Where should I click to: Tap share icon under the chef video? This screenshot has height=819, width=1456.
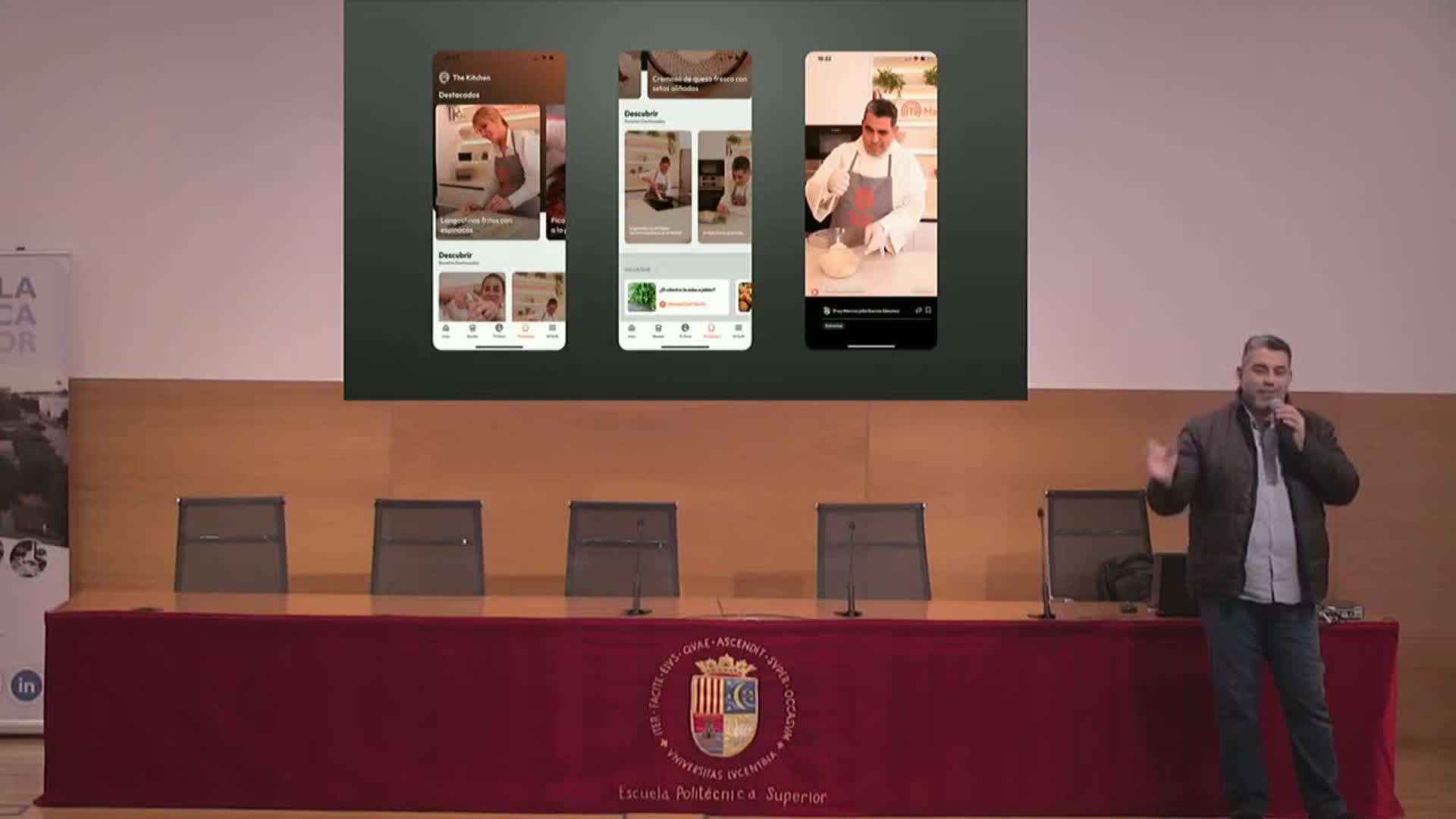coord(918,310)
